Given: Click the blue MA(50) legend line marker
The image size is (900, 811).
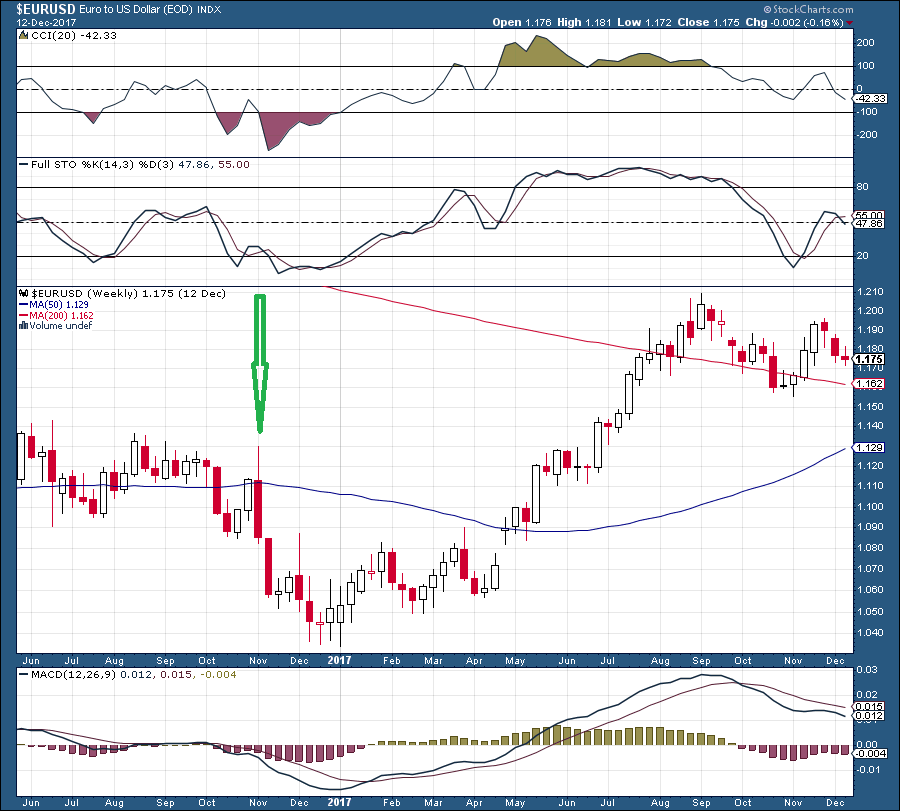Looking at the screenshot, I should tap(24, 305).
